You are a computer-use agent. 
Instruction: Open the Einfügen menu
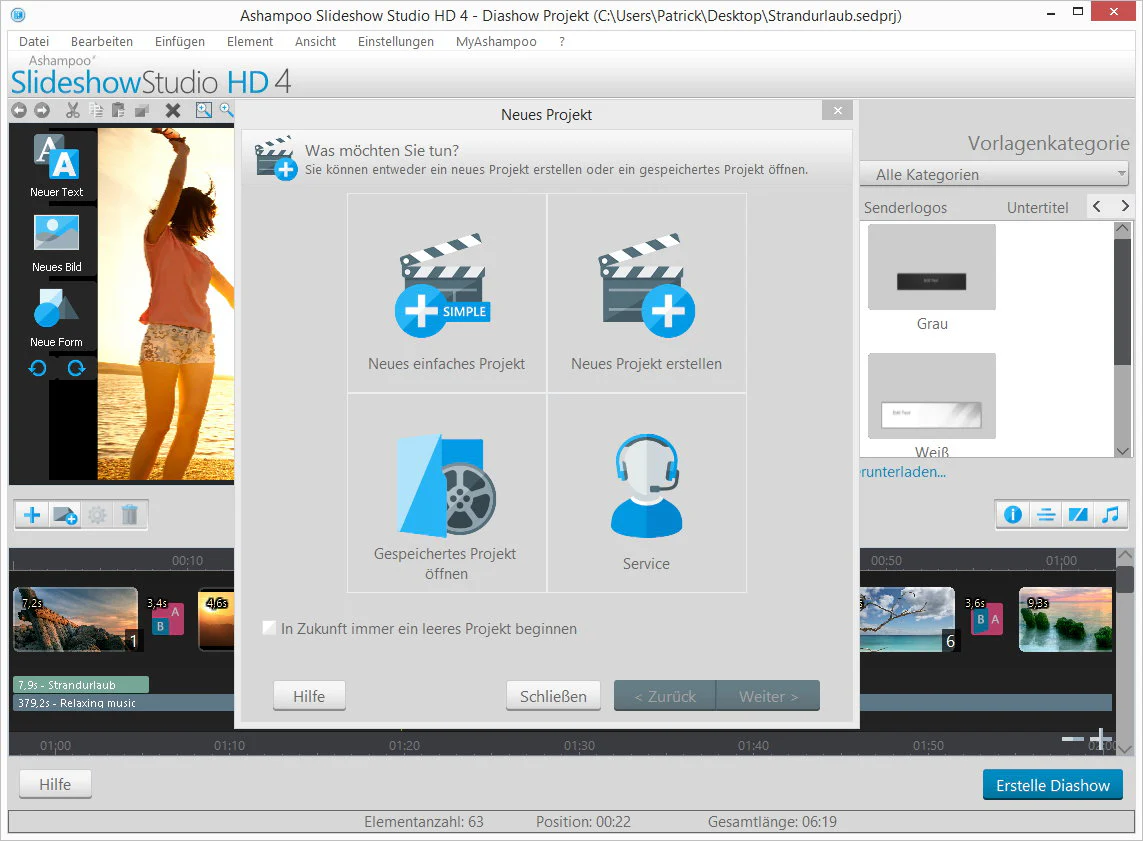pos(179,42)
